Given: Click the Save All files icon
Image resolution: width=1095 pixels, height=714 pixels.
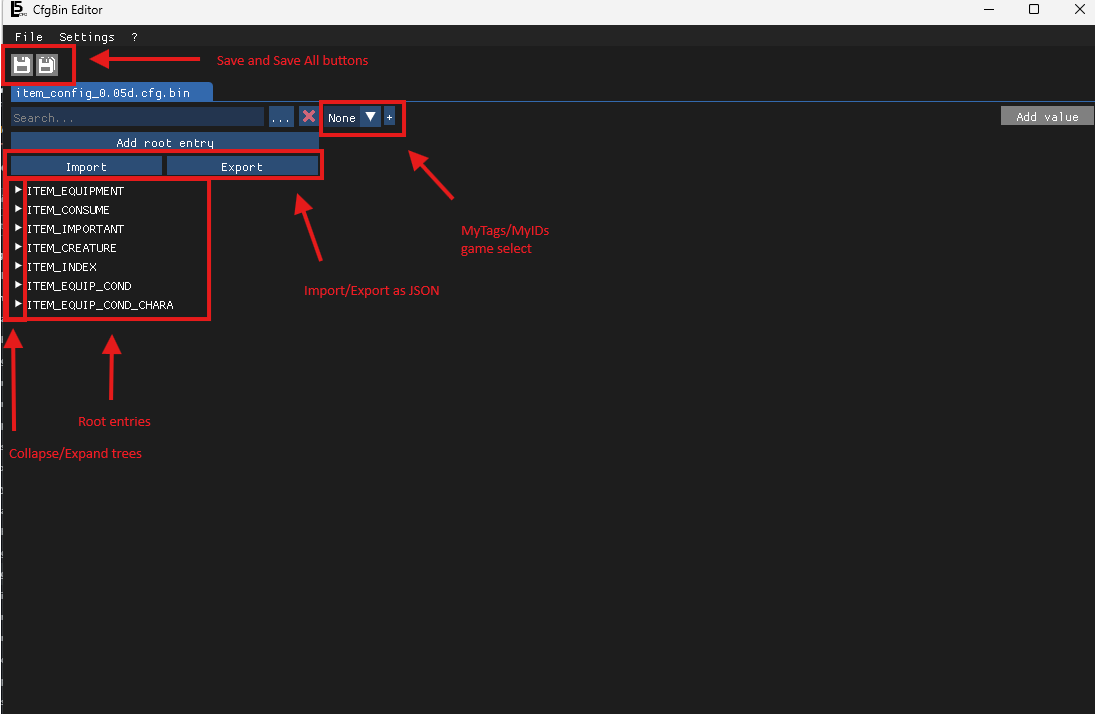Looking at the screenshot, I should pyautogui.click(x=47, y=63).
